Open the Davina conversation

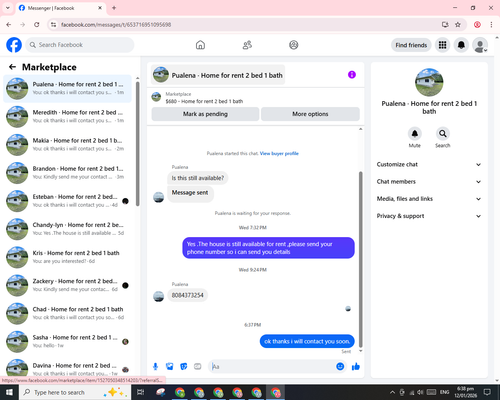(67, 368)
